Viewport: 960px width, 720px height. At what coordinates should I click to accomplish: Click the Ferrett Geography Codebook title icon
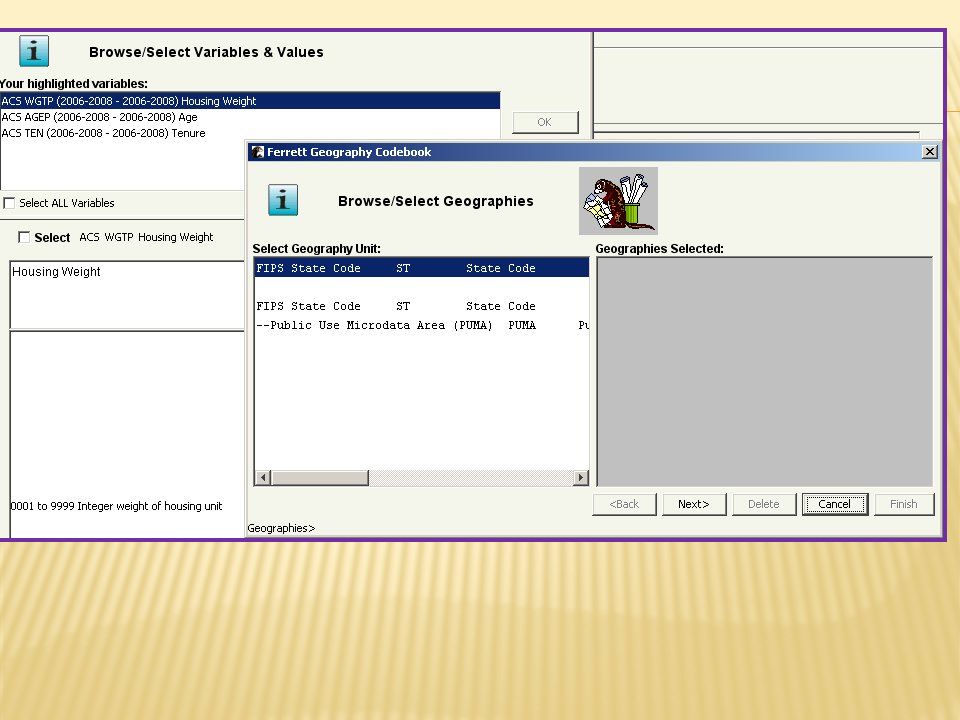pos(258,152)
